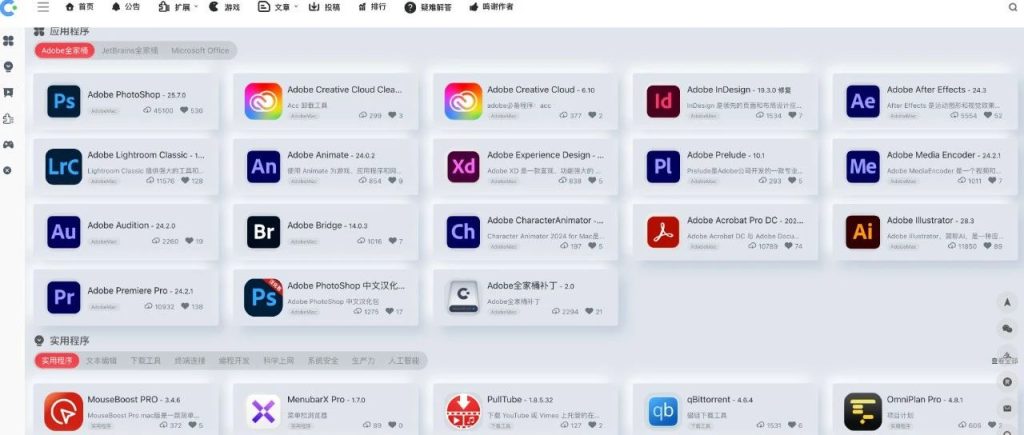Select the Adobe Illustrator app icon
The image size is (1024, 435).
click(x=862, y=232)
